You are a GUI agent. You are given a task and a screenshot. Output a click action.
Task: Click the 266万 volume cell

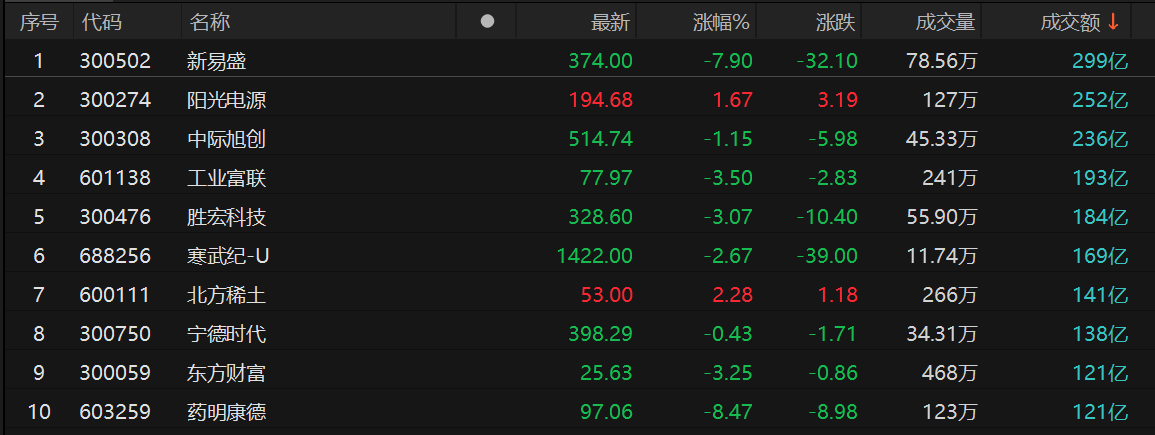(x=949, y=295)
